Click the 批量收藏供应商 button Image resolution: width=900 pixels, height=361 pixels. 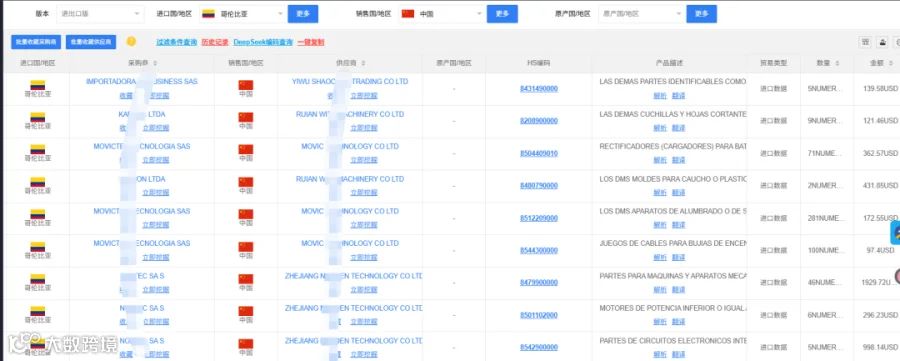(91, 42)
